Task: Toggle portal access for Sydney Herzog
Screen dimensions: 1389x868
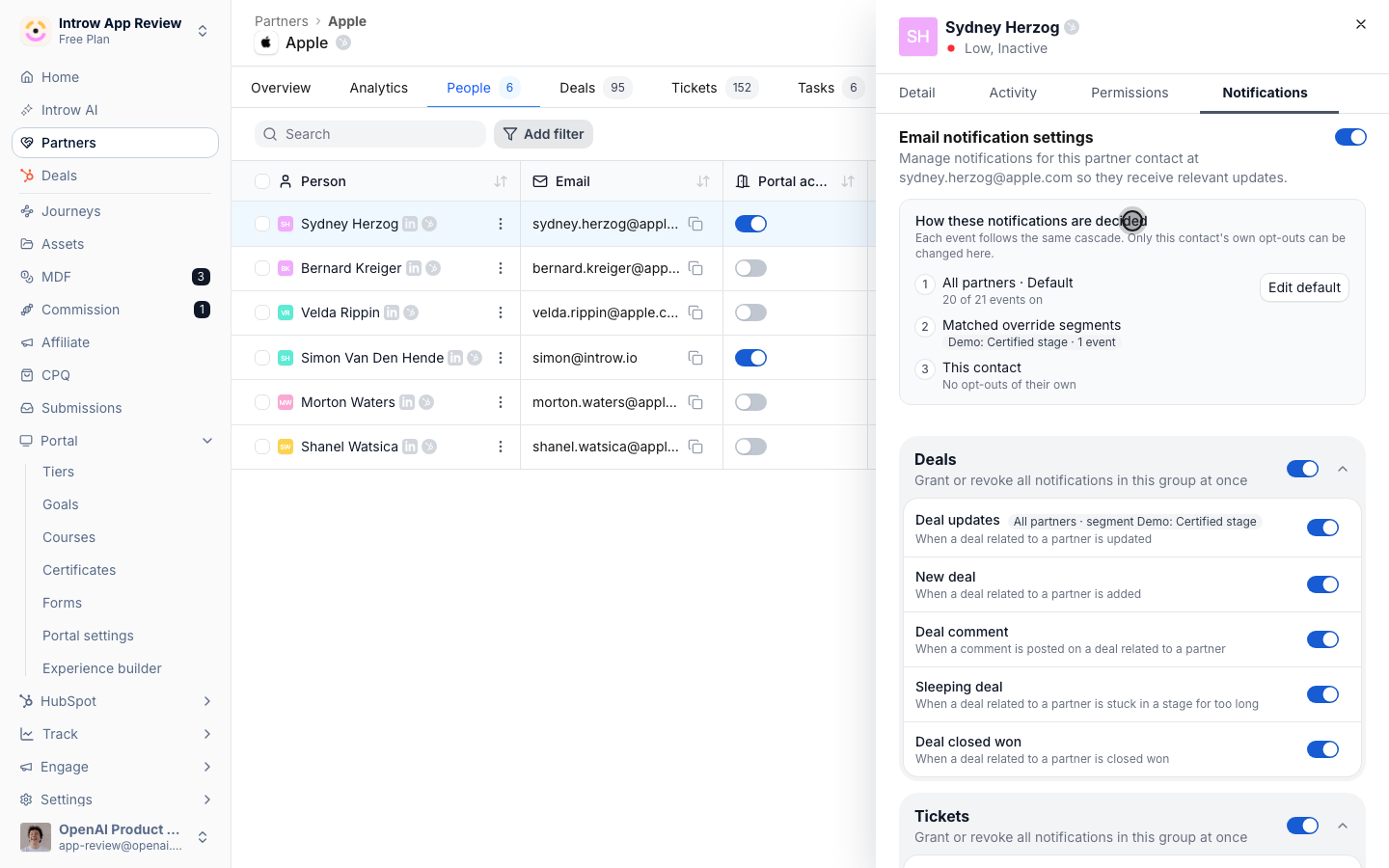Action: point(750,224)
